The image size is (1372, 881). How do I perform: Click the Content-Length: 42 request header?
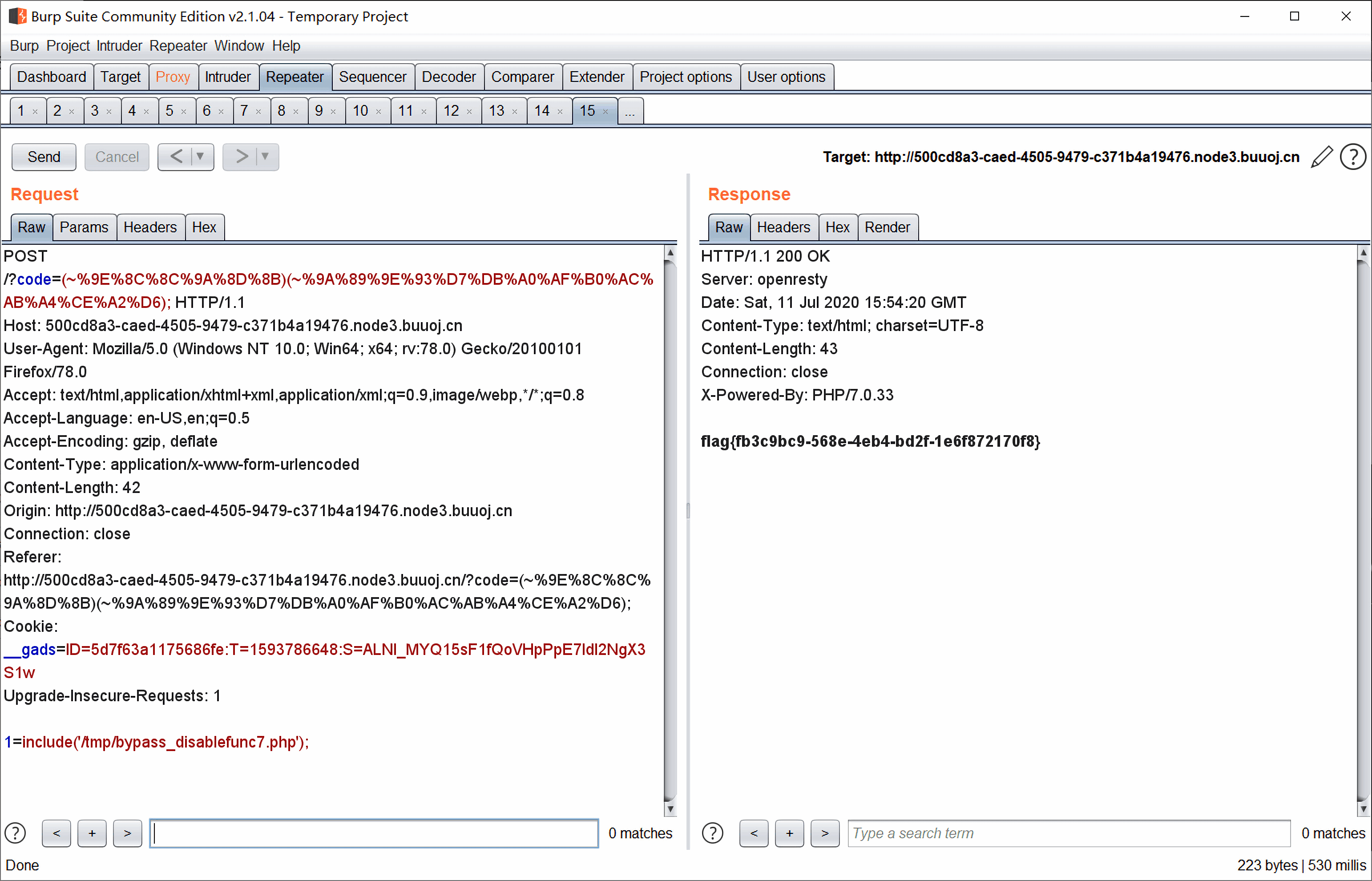tap(72, 487)
